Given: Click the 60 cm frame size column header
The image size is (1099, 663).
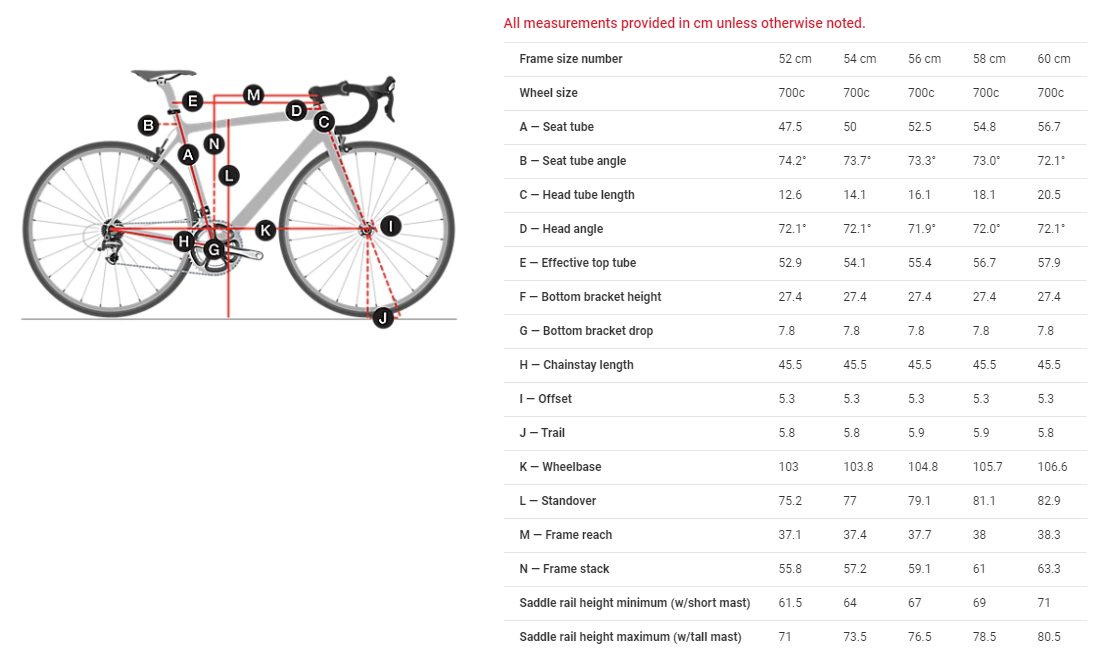Looking at the screenshot, I should point(1054,59).
